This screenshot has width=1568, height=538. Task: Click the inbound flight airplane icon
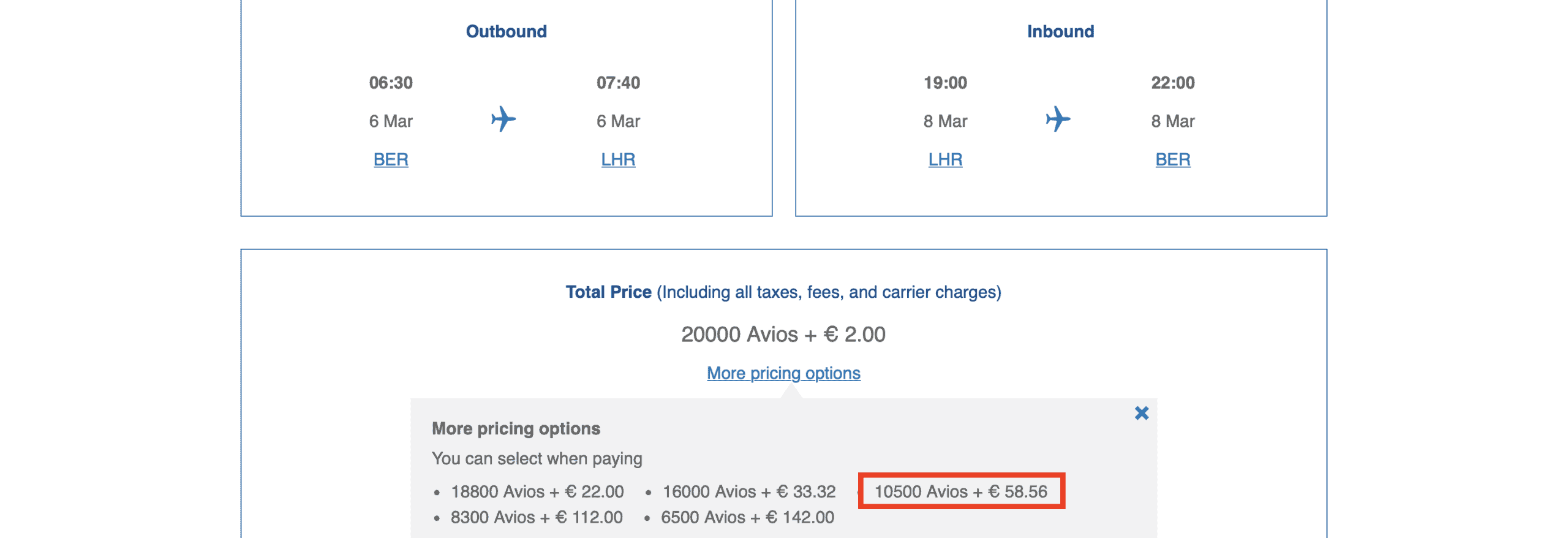point(1057,119)
